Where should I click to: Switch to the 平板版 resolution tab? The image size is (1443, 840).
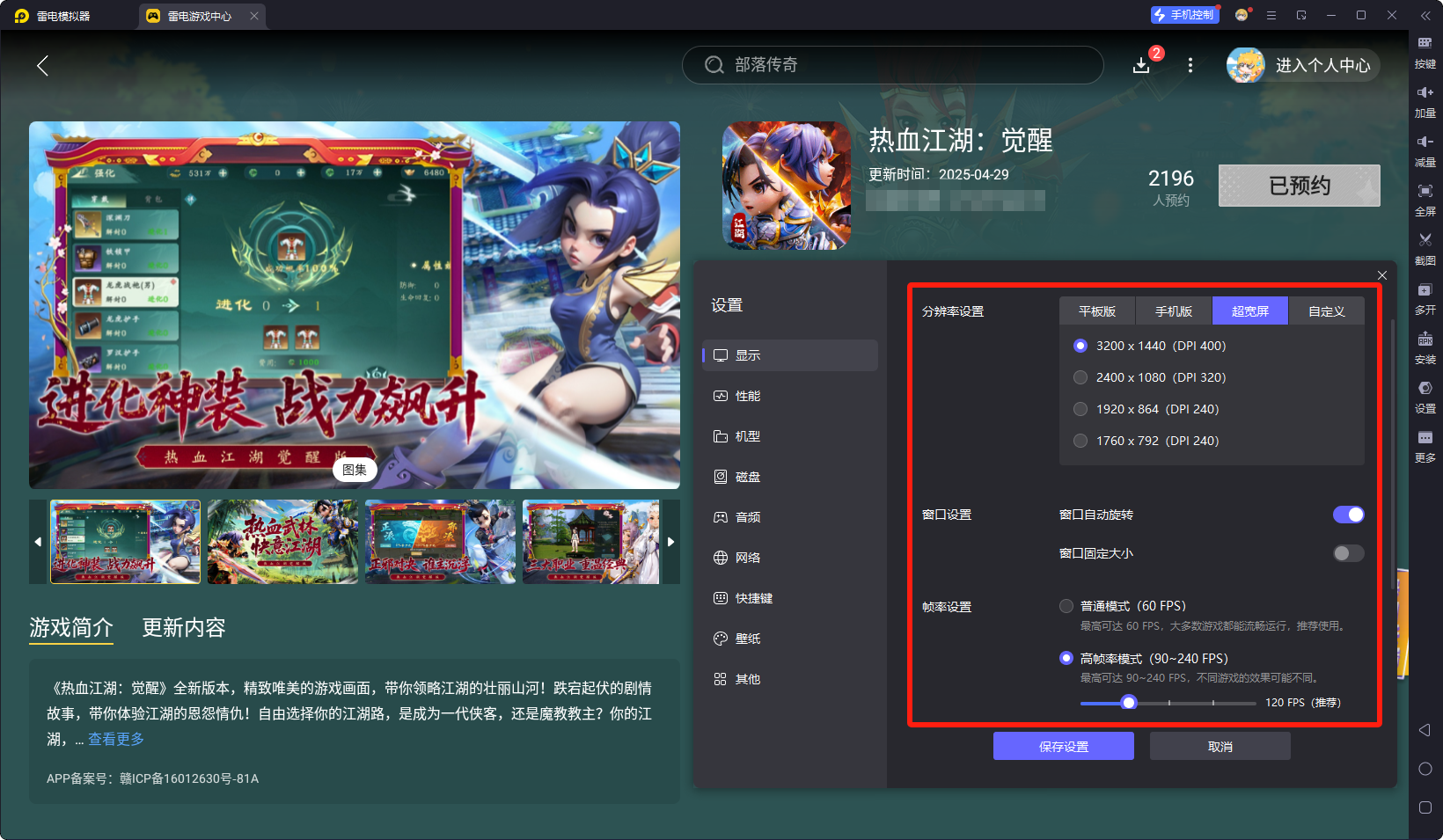(1097, 311)
